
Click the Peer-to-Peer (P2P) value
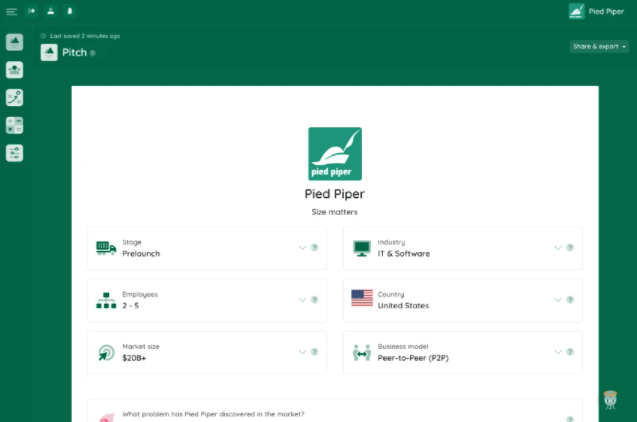point(413,358)
